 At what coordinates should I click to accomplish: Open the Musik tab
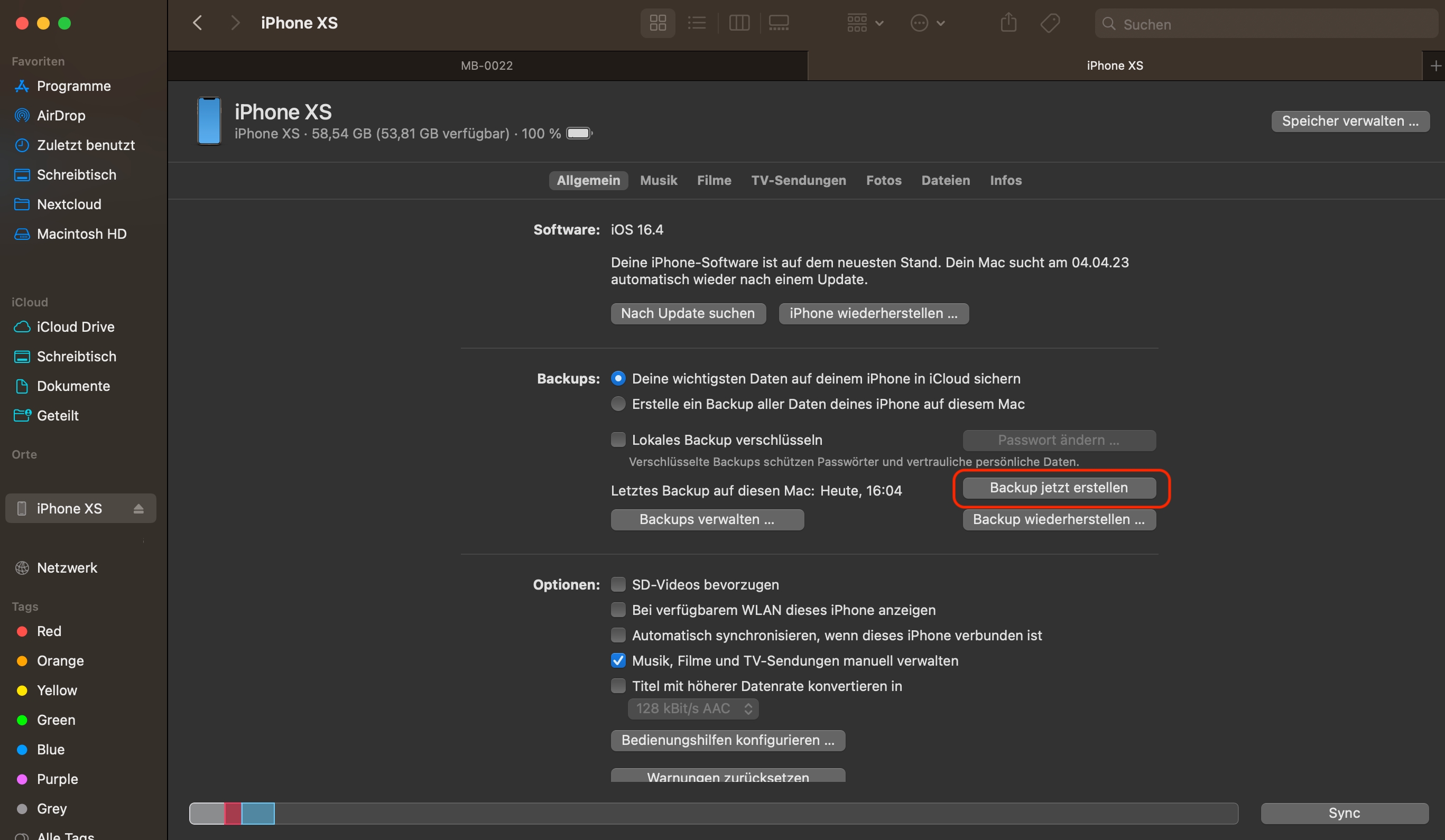(x=658, y=181)
